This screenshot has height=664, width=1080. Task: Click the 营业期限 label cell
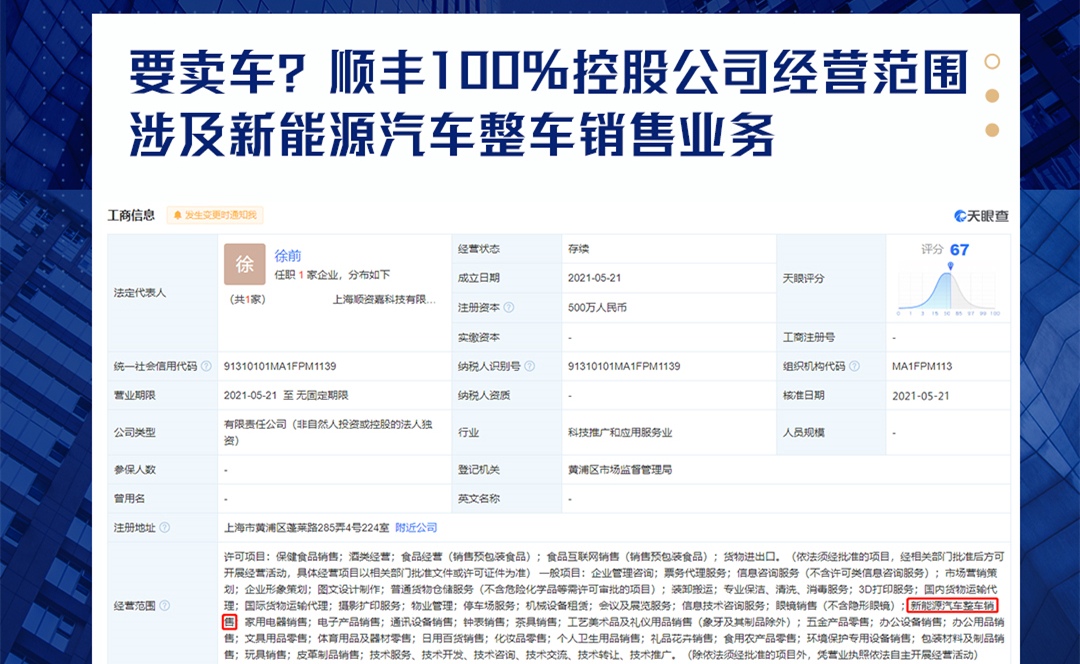pos(163,395)
